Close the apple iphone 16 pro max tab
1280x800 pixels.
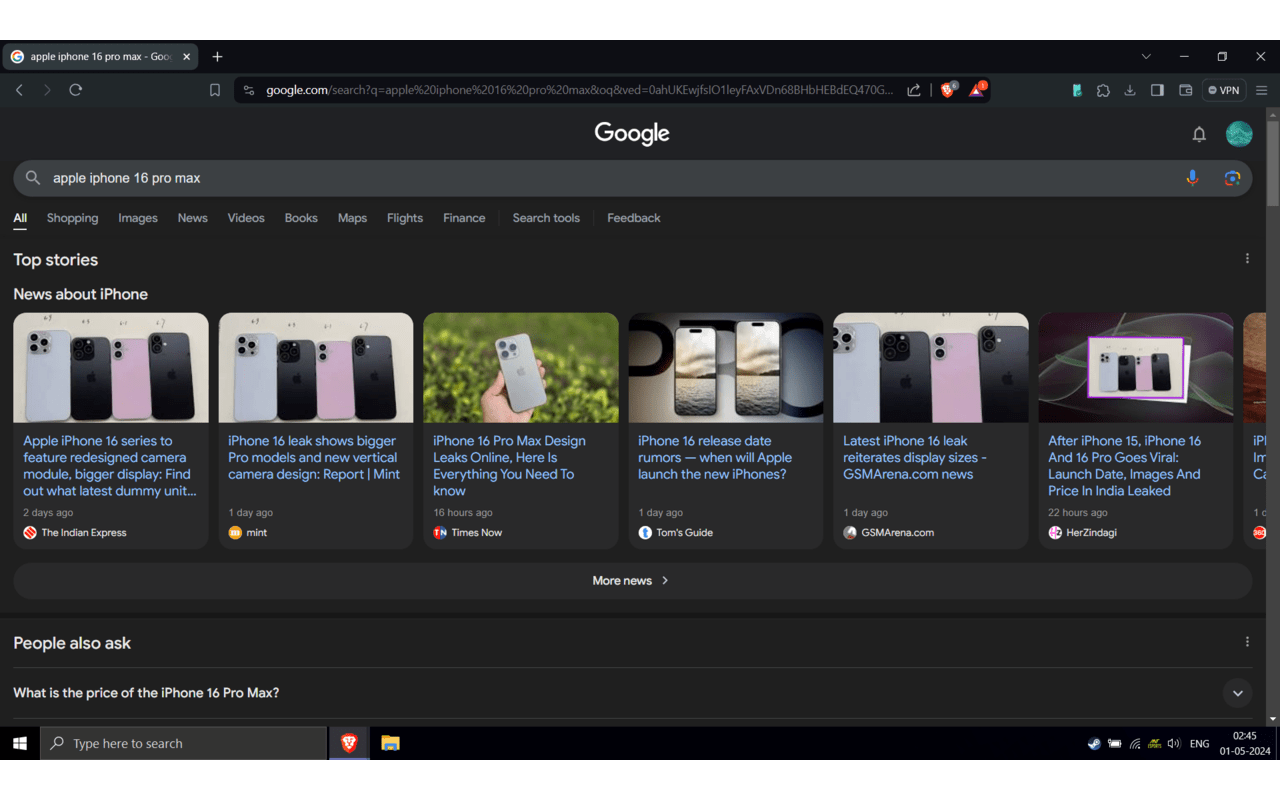[186, 57]
